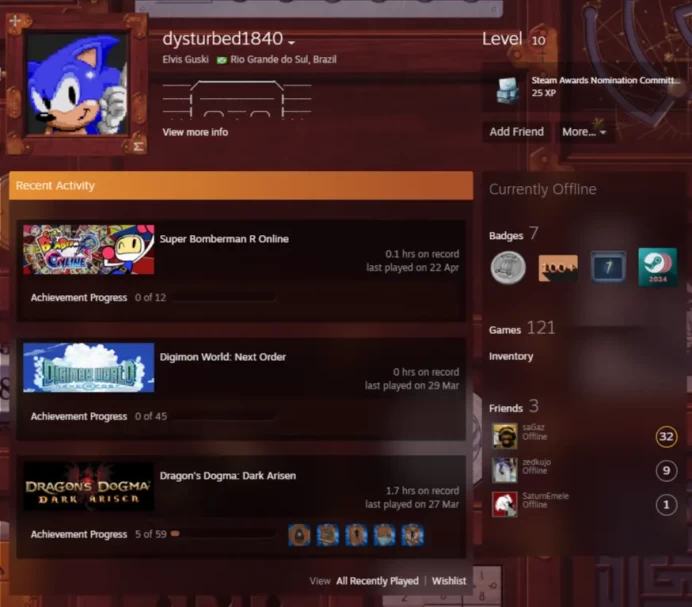
Task: Click the Add Friend button
Action: pyautogui.click(x=516, y=132)
